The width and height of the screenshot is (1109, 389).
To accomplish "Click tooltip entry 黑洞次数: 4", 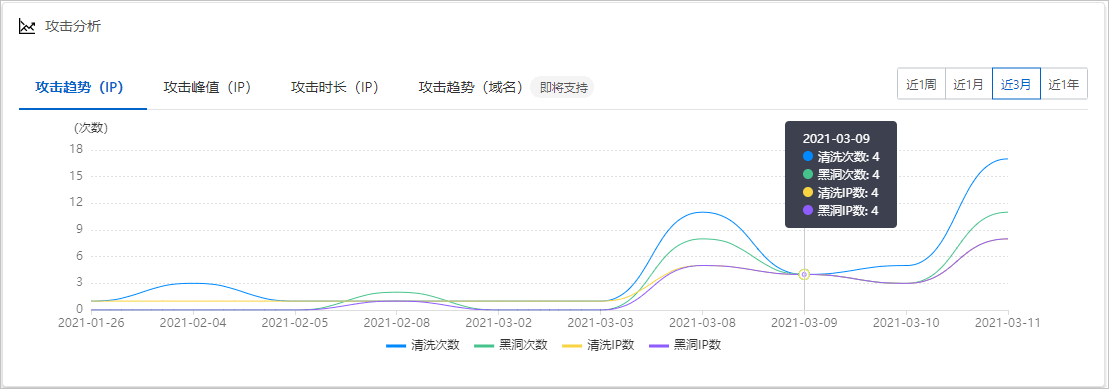I will pyautogui.click(x=841, y=175).
